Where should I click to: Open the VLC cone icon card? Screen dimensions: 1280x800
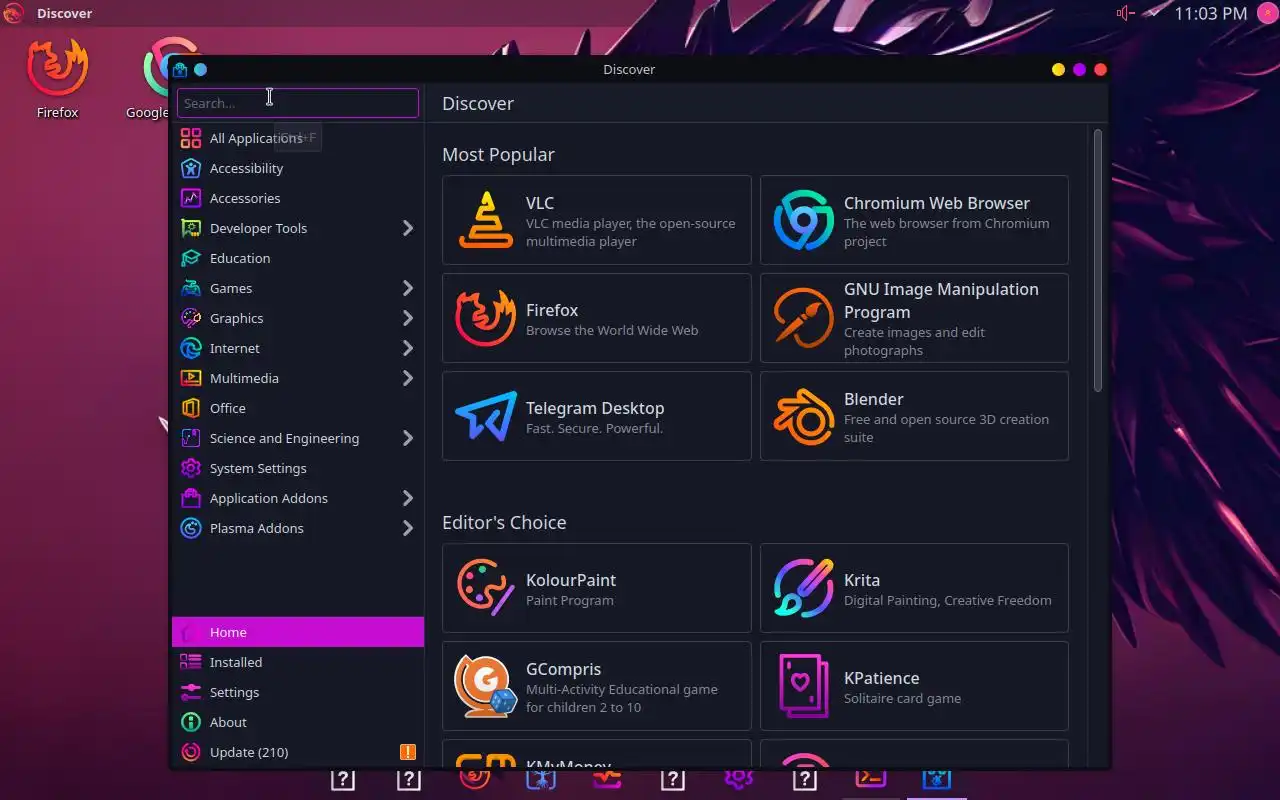(x=486, y=220)
